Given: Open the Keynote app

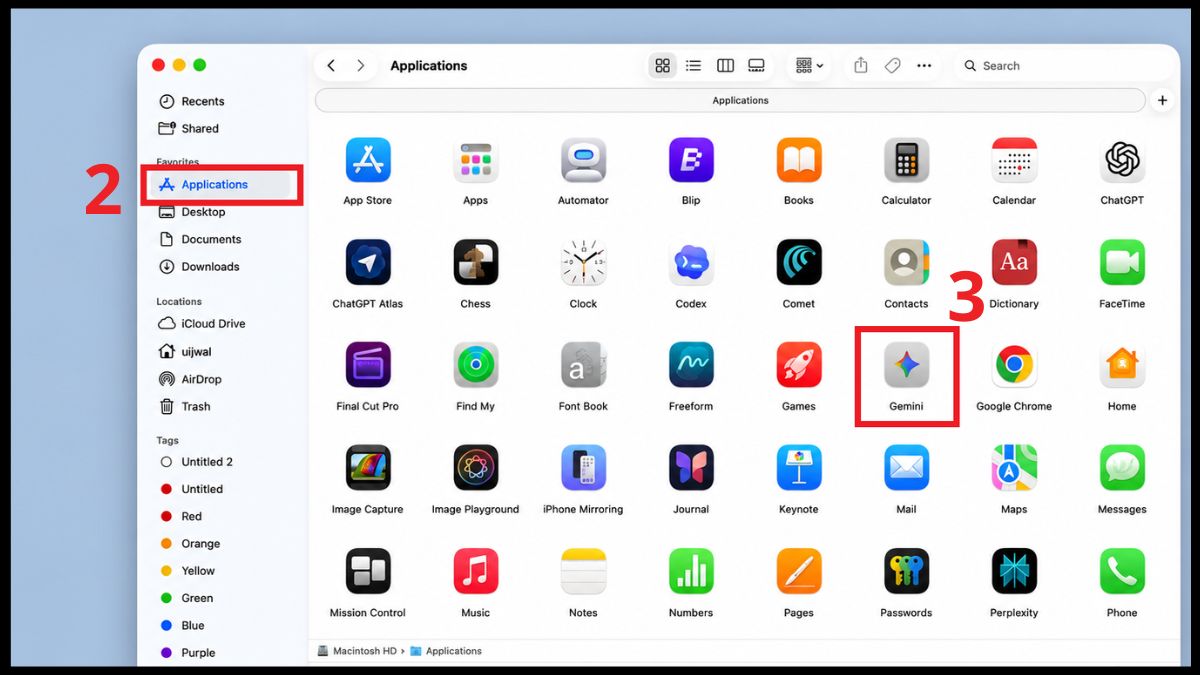Looking at the screenshot, I should 799,469.
